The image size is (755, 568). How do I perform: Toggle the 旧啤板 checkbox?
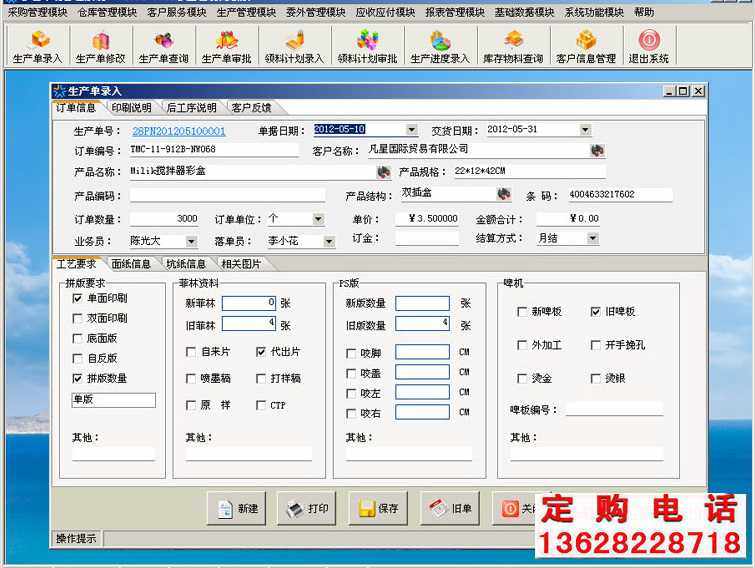coord(595,312)
